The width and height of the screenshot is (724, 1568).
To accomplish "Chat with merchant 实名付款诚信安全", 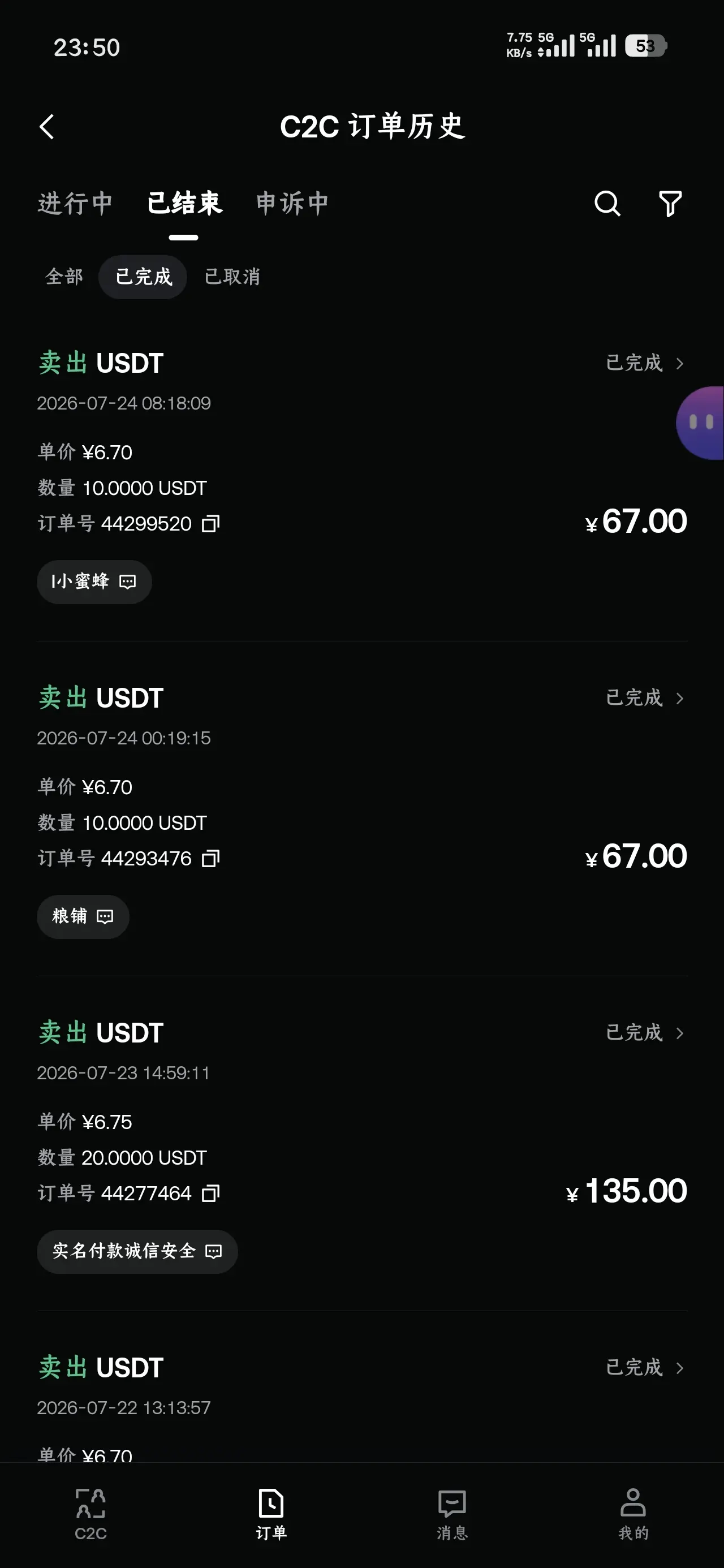I will click(x=137, y=1251).
